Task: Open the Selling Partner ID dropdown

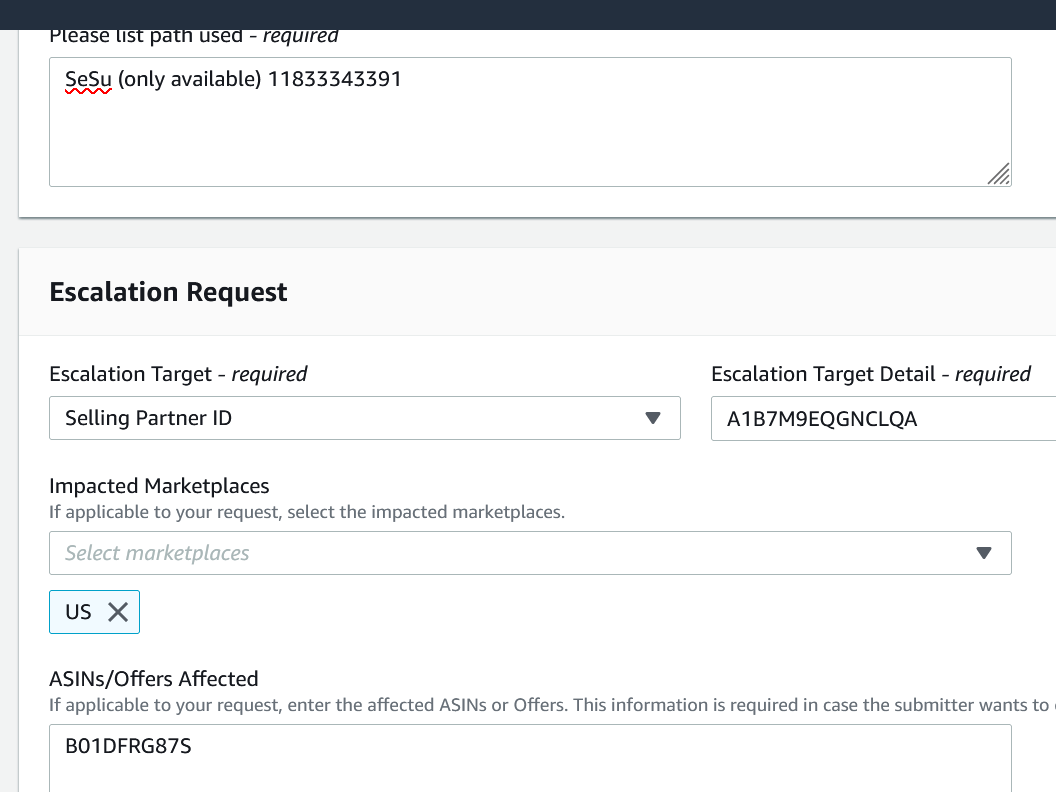Action: point(364,418)
